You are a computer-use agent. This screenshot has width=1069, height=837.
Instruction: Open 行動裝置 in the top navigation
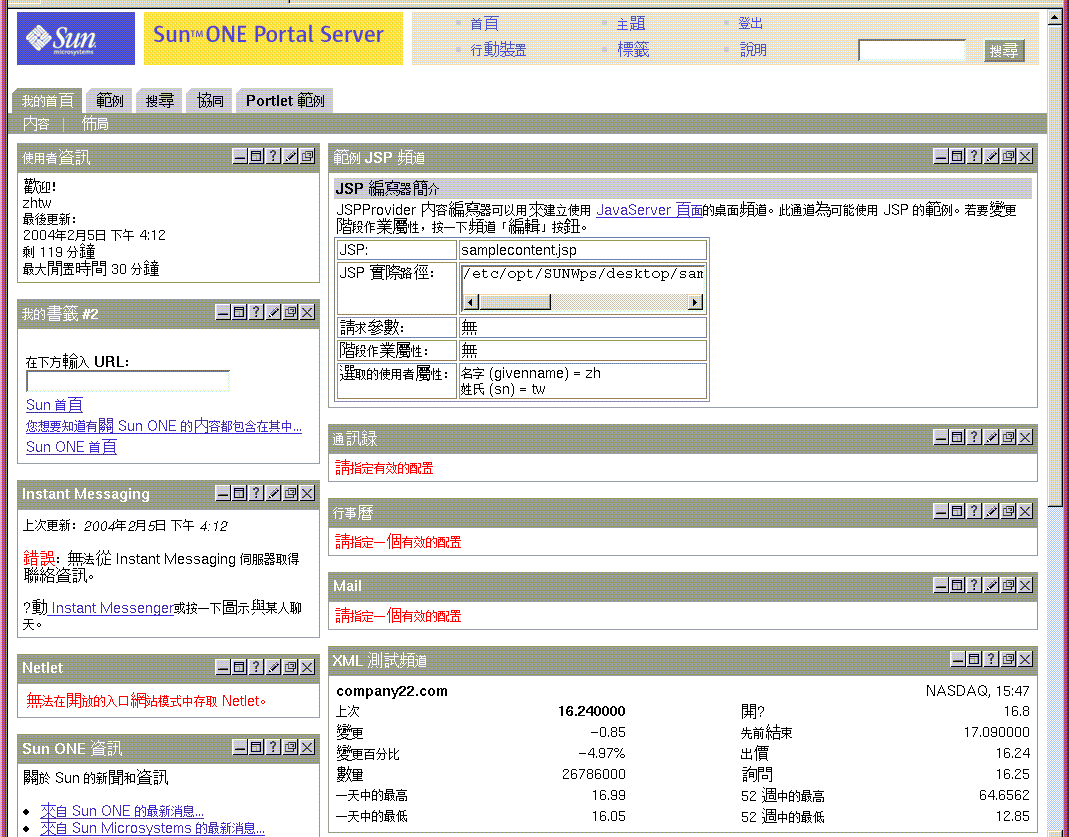pyautogui.click(x=498, y=50)
